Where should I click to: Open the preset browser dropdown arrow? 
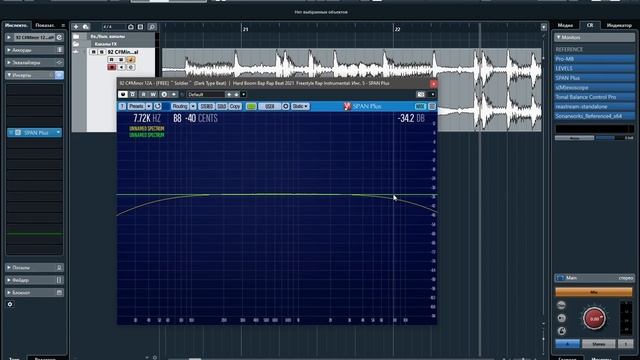tap(244, 94)
